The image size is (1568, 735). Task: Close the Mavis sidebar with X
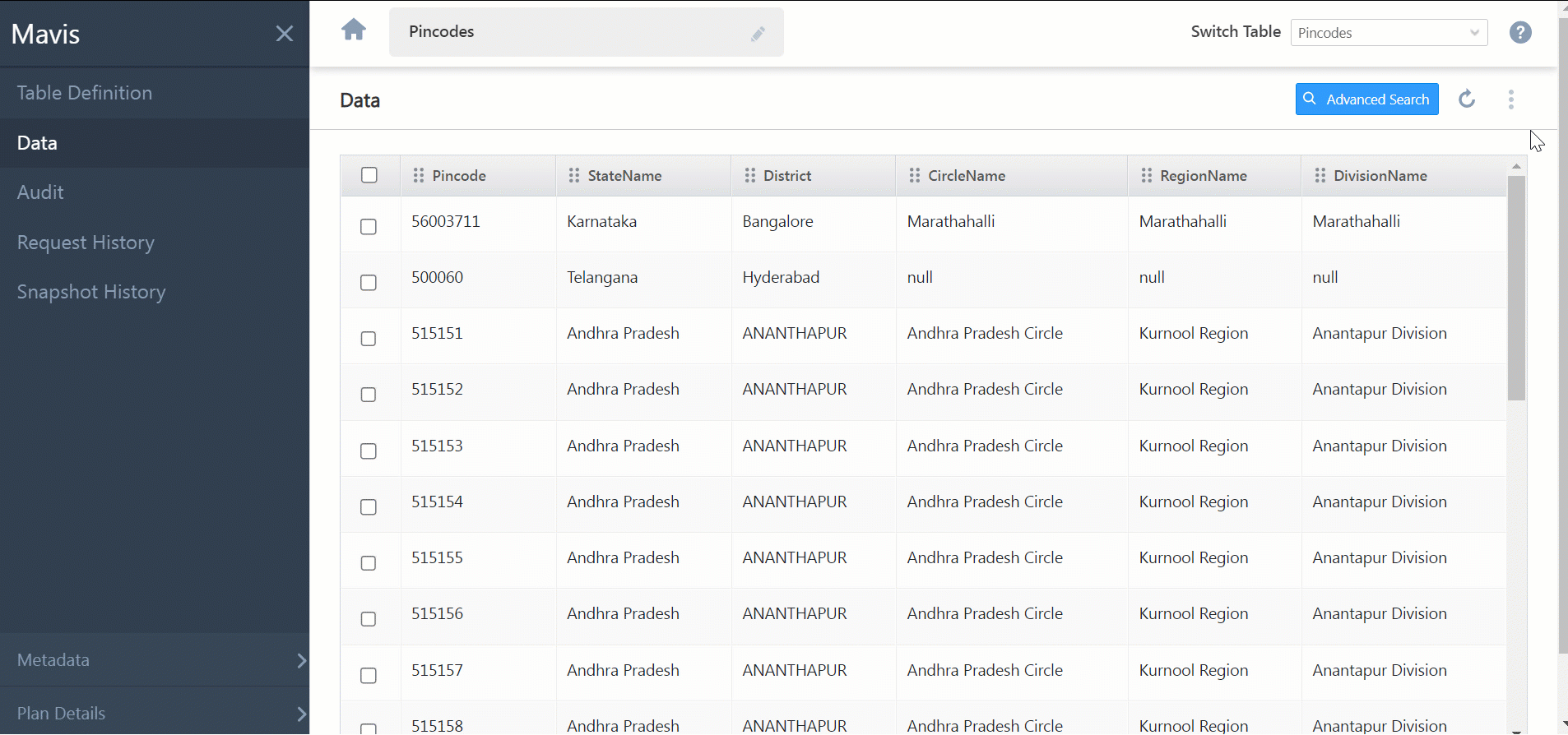click(285, 34)
